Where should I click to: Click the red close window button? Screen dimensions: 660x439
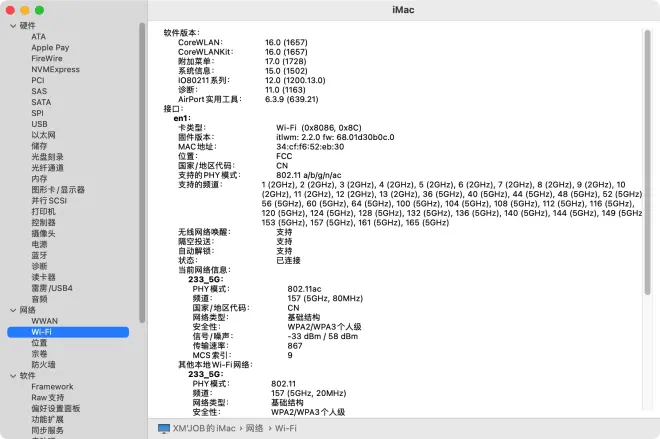point(10,9)
